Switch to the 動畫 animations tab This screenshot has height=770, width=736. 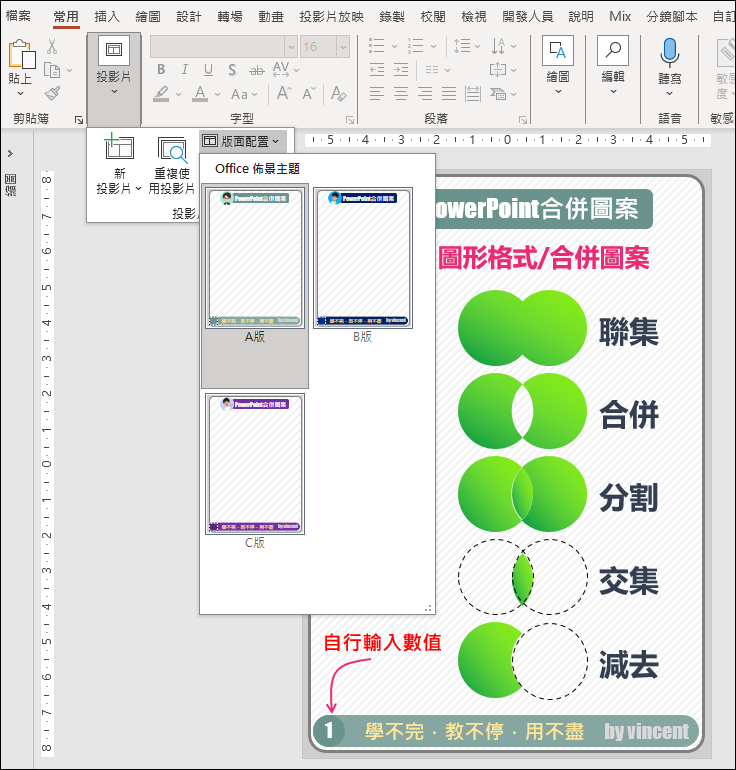coord(271,17)
